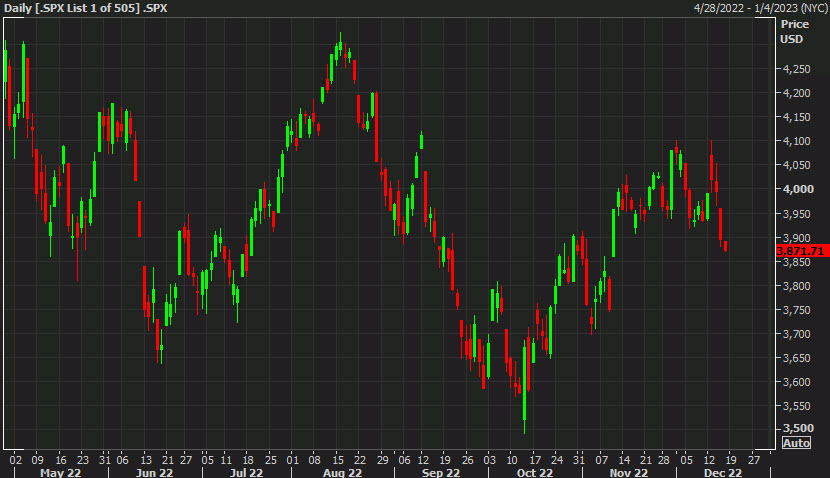Click the Dec 22 month label

click(x=723, y=472)
